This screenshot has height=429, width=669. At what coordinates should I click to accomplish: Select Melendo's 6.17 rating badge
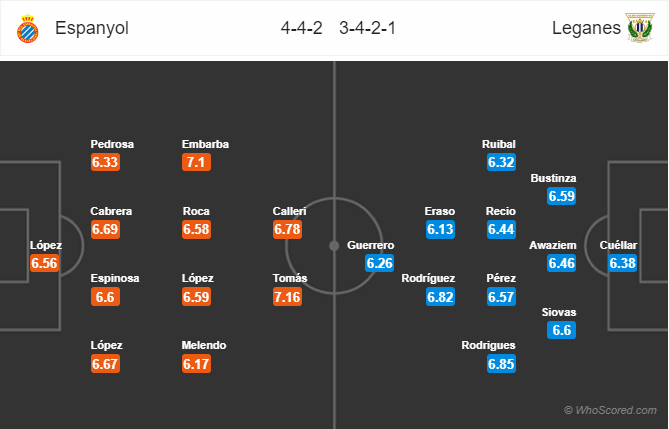pos(196,364)
